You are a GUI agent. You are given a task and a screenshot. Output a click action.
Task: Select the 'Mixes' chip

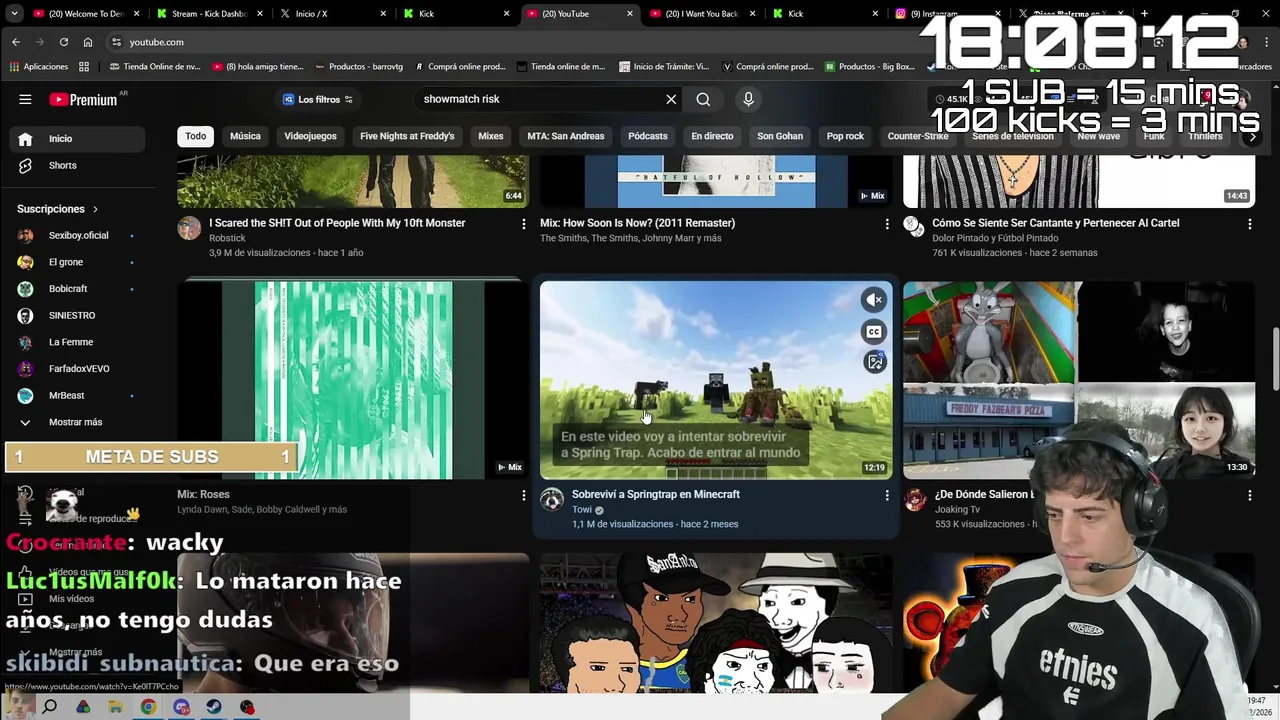pyautogui.click(x=491, y=136)
